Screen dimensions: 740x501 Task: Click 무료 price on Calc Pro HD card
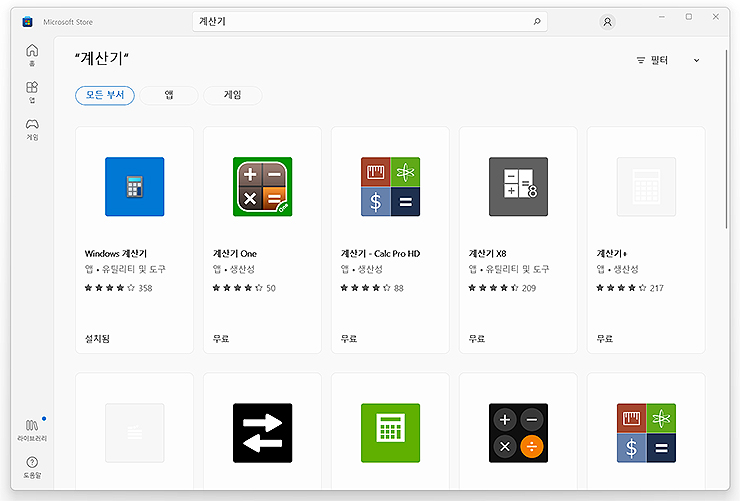[x=349, y=339]
